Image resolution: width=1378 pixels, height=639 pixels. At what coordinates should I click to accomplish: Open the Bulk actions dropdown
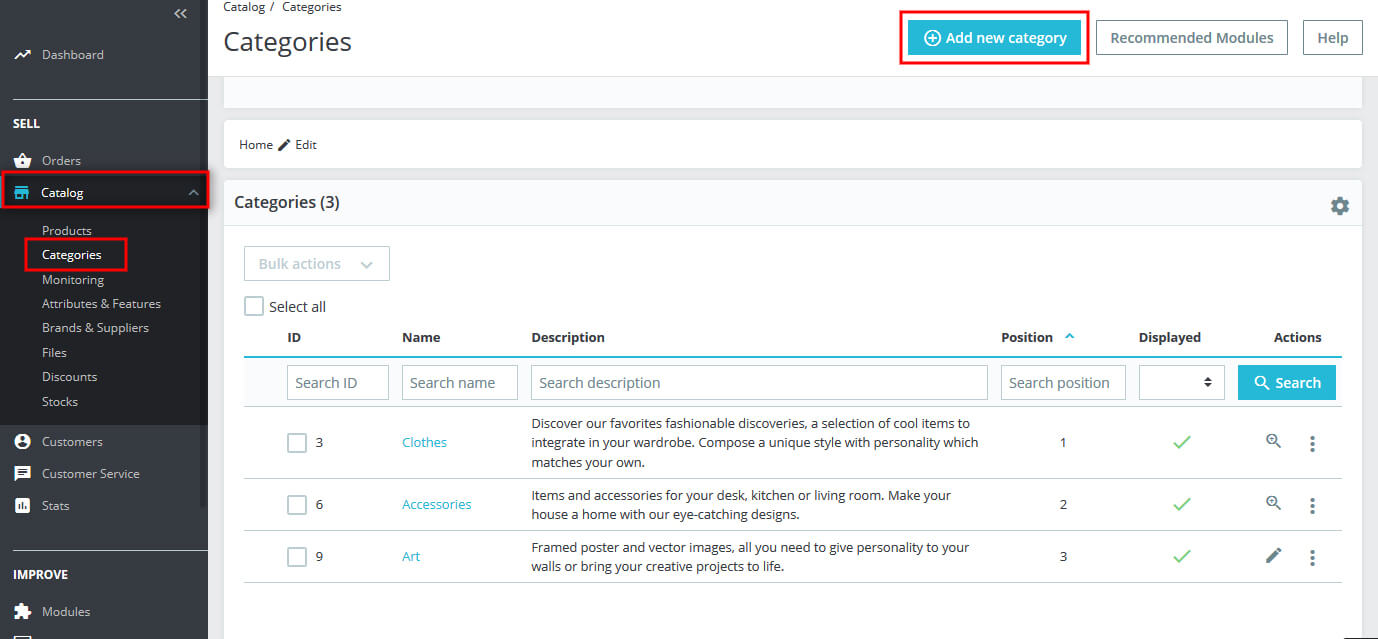tap(316, 264)
